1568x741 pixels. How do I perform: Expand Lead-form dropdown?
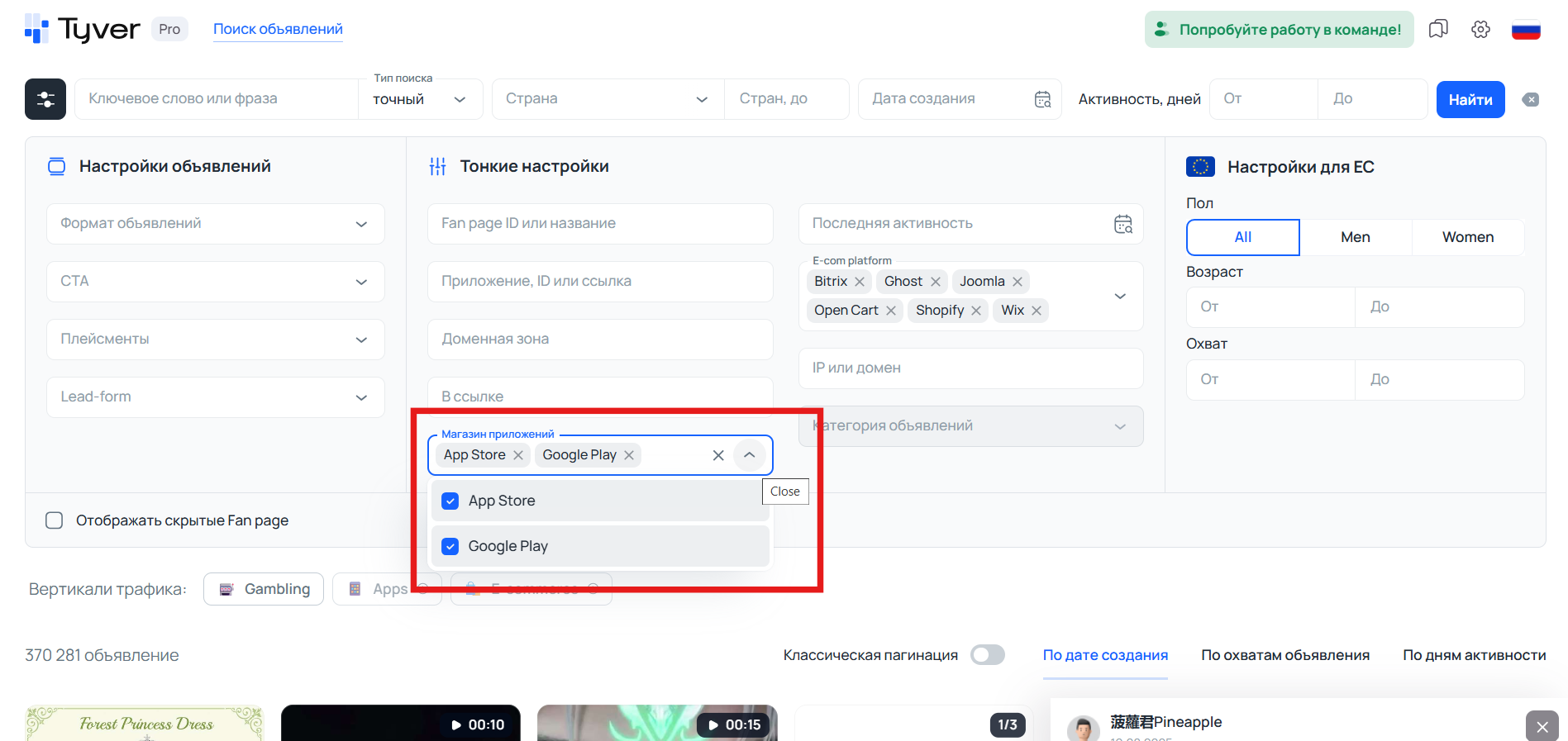pos(216,397)
